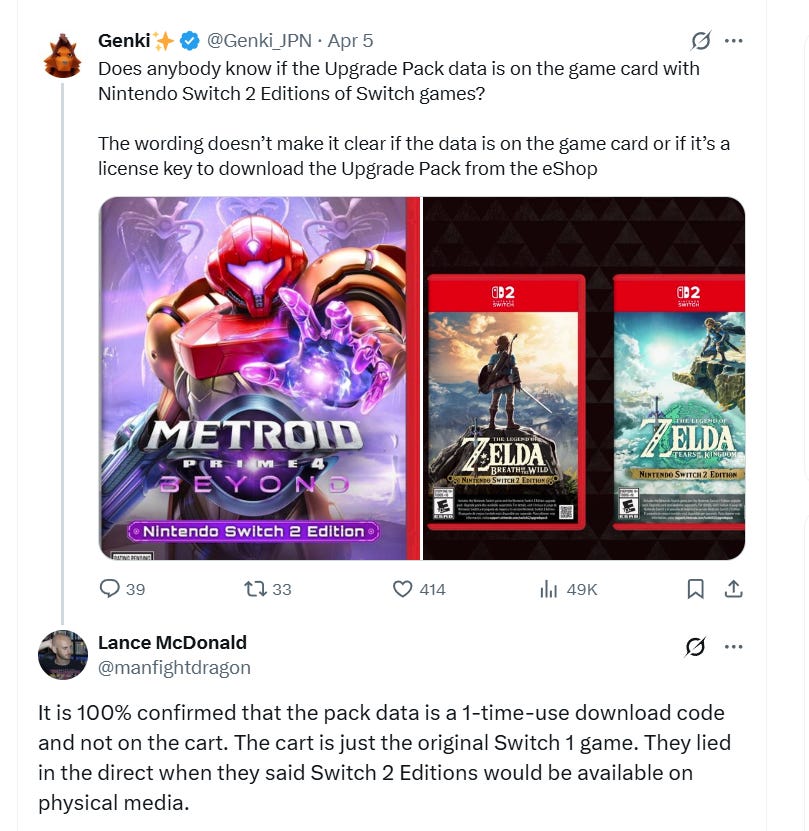Click the retweet icon with 33 reposts
The height and width of the screenshot is (831, 809).
pyautogui.click(x=255, y=589)
